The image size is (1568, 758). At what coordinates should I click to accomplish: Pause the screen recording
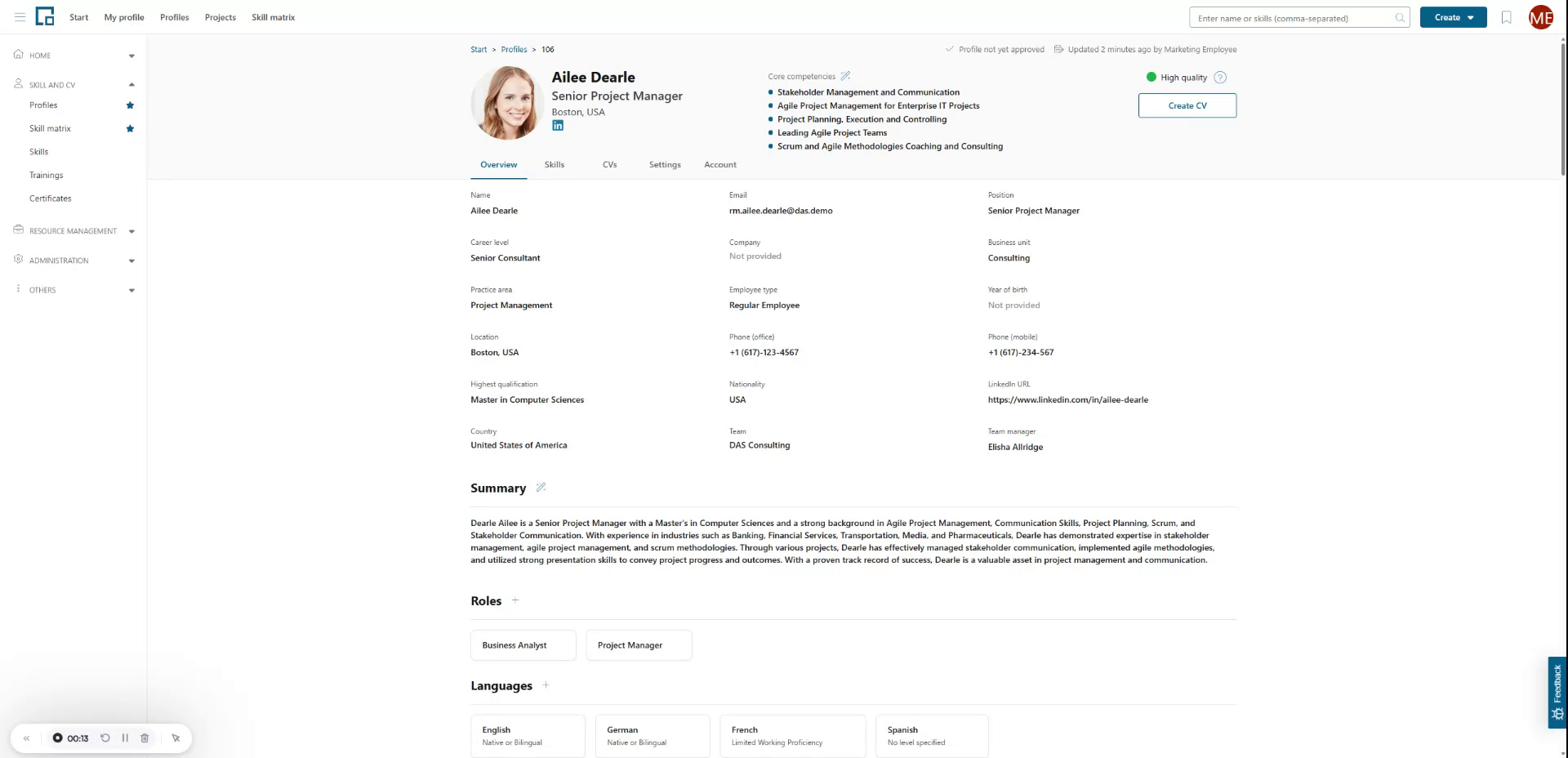pos(125,738)
